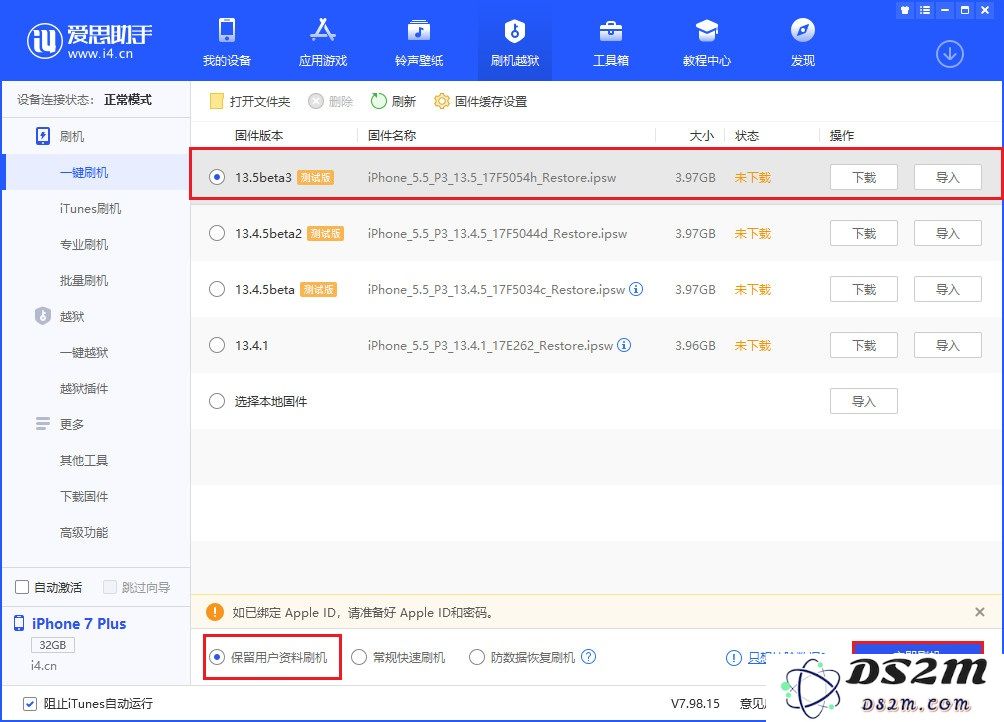The width and height of the screenshot is (1004, 722).
Task: Open the 教程中心 tab
Action: pyautogui.click(x=707, y=42)
